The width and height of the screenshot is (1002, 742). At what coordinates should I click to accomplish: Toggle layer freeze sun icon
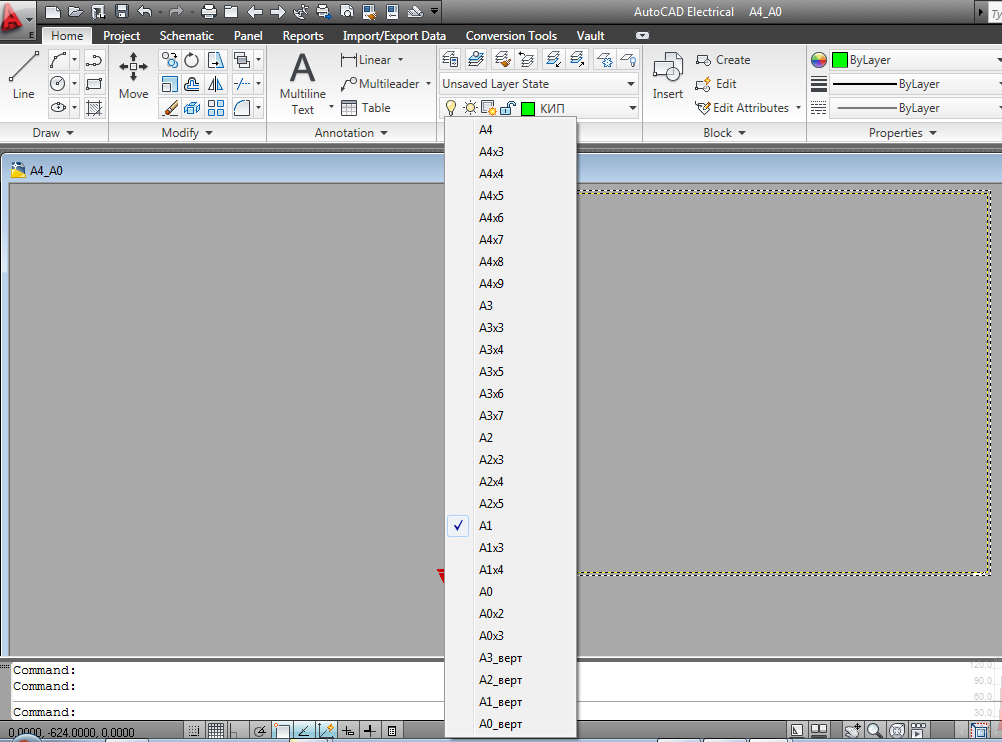[x=470, y=108]
